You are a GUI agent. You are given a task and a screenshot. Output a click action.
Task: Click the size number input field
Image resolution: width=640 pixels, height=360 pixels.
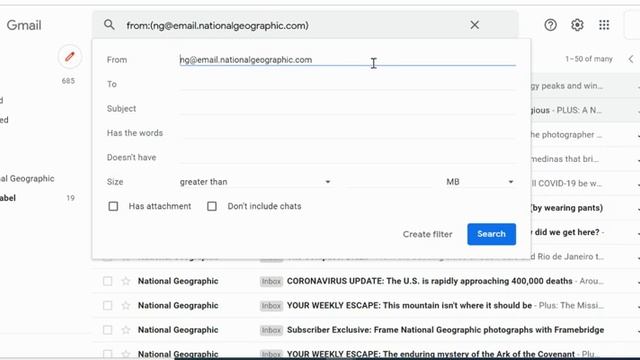(390, 182)
